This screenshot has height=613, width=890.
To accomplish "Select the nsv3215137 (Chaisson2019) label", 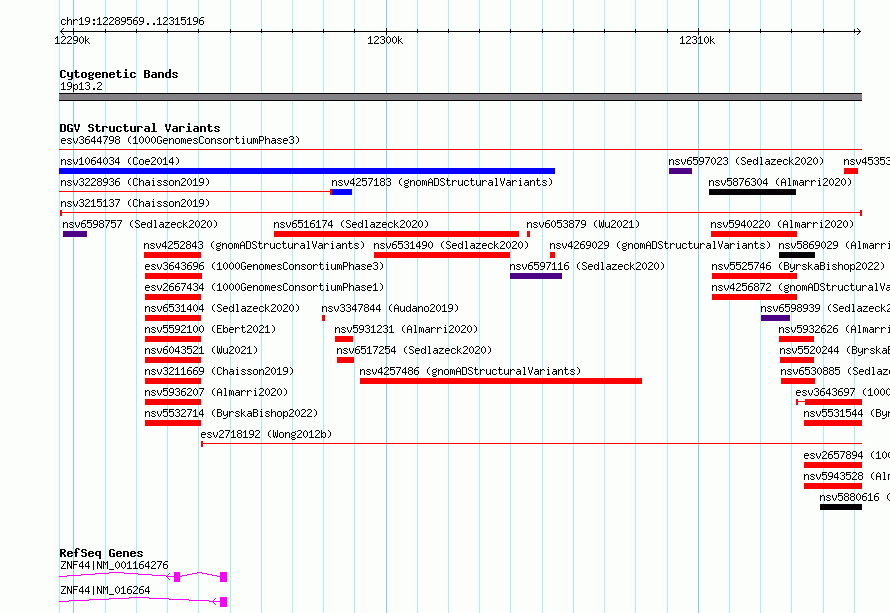I will [x=135, y=203].
